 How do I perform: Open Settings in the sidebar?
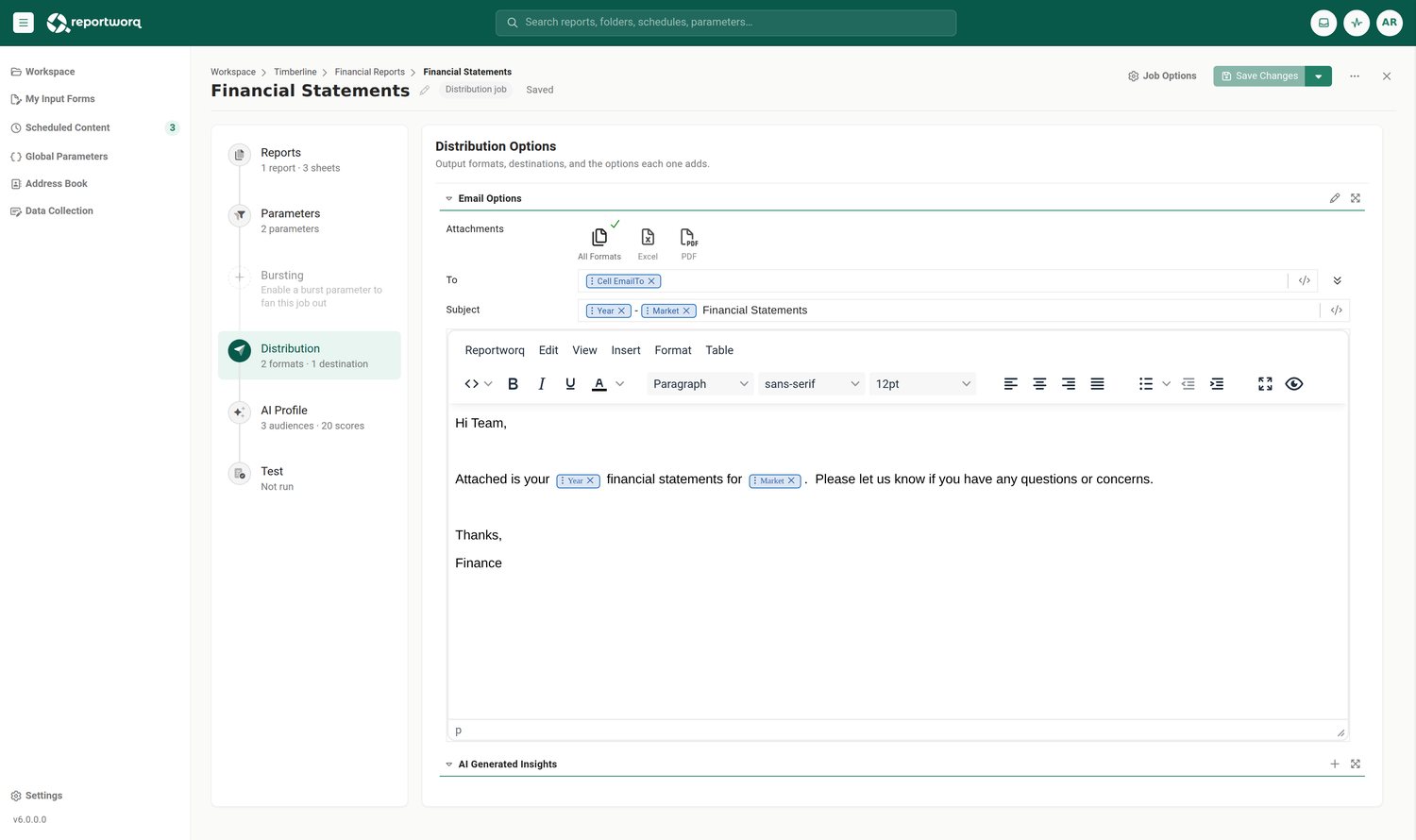[x=37, y=796]
